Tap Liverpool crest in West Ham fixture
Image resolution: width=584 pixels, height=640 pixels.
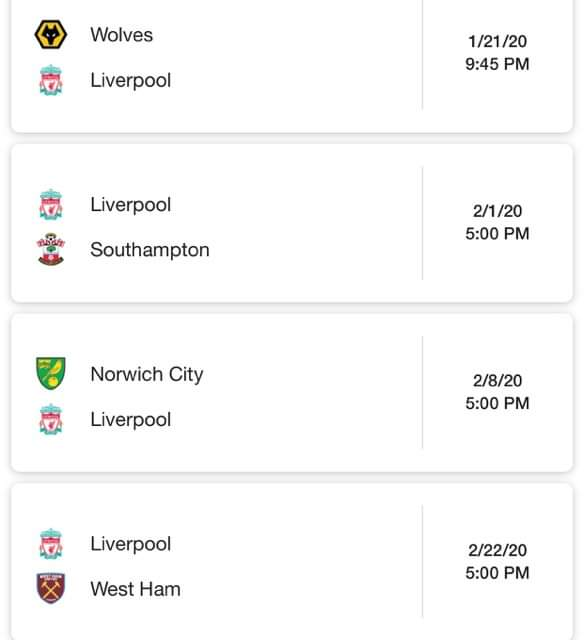(x=51, y=544)
